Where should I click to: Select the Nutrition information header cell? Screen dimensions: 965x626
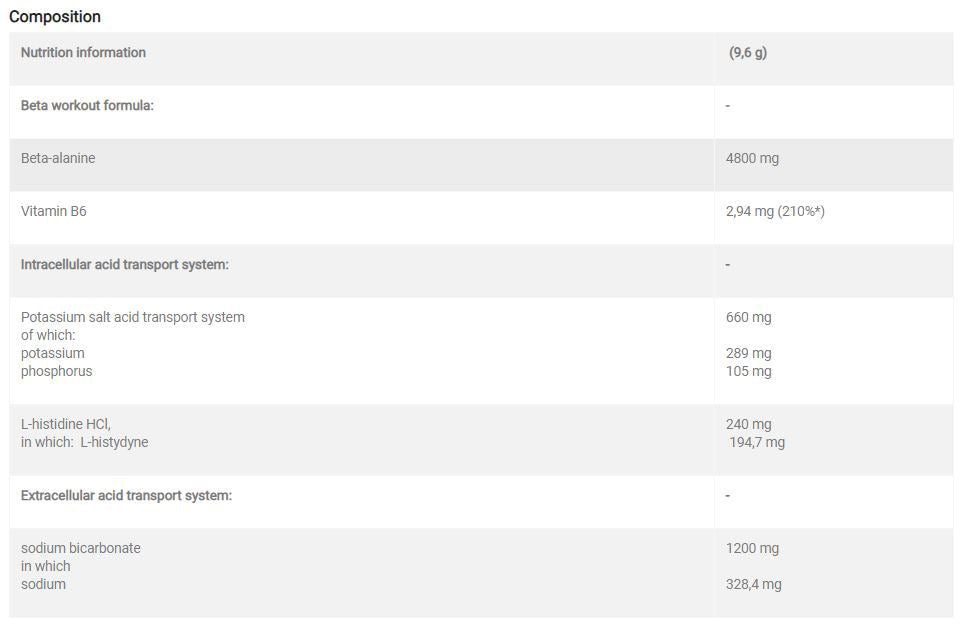pos(83,53)
